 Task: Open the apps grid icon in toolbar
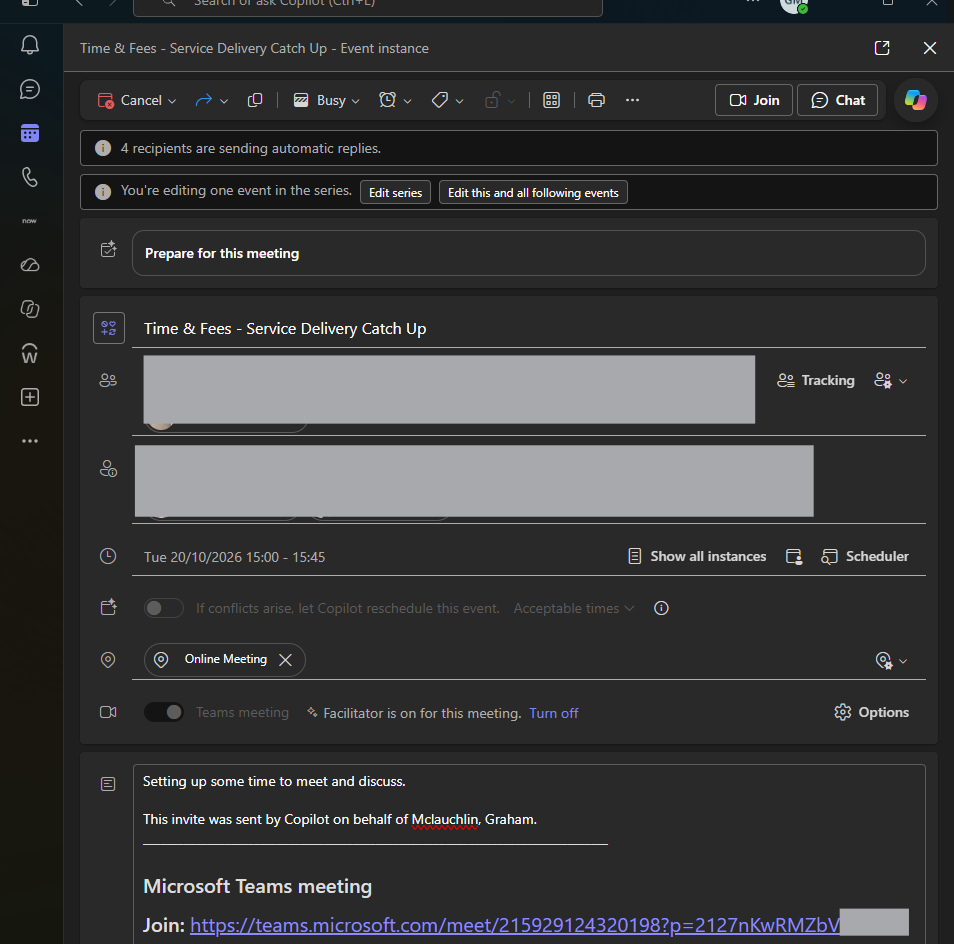(x=551, y=100)
